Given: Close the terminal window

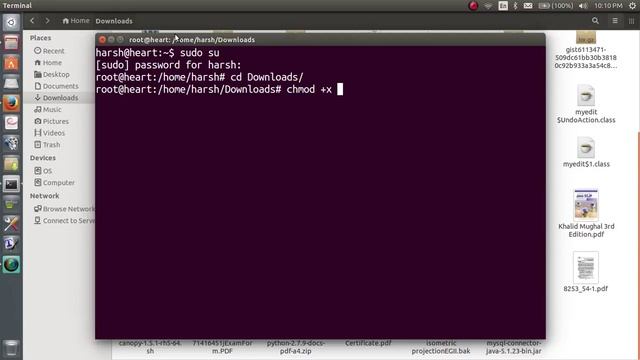Looking at the screenshot, I should (x=102, y=40).
